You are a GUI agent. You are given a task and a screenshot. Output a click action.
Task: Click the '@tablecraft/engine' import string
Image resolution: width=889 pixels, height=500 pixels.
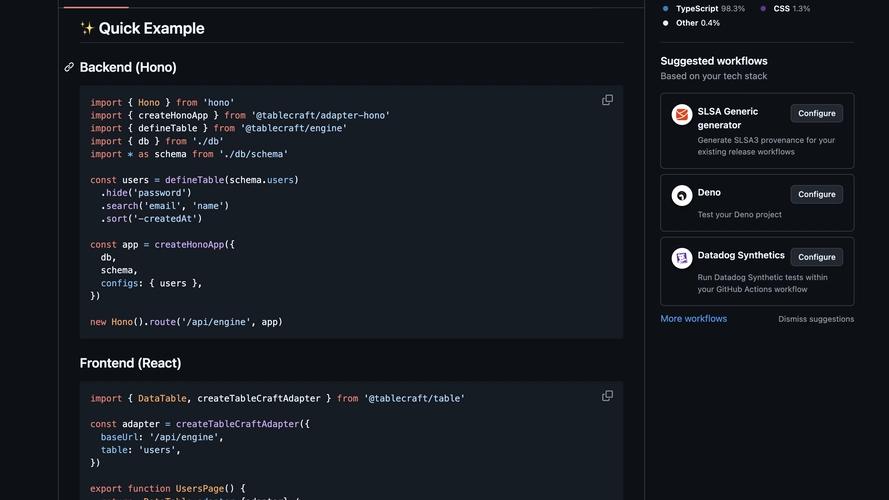coord(294,128)
